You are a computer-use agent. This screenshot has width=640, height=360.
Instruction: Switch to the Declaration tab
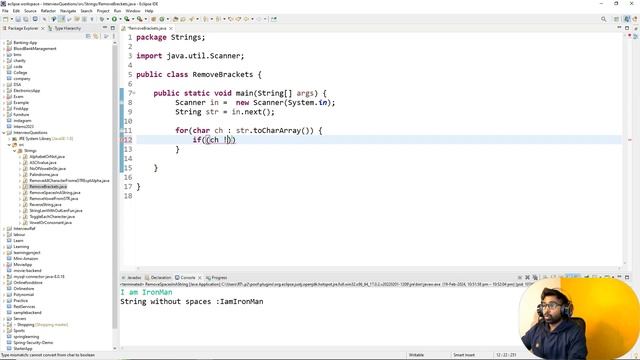pyautogui.click(x=158, y=278)
